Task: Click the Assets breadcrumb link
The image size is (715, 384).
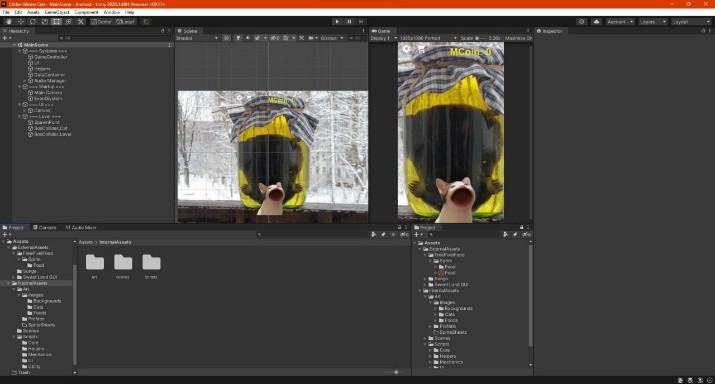Action: (x=86, y=242)
